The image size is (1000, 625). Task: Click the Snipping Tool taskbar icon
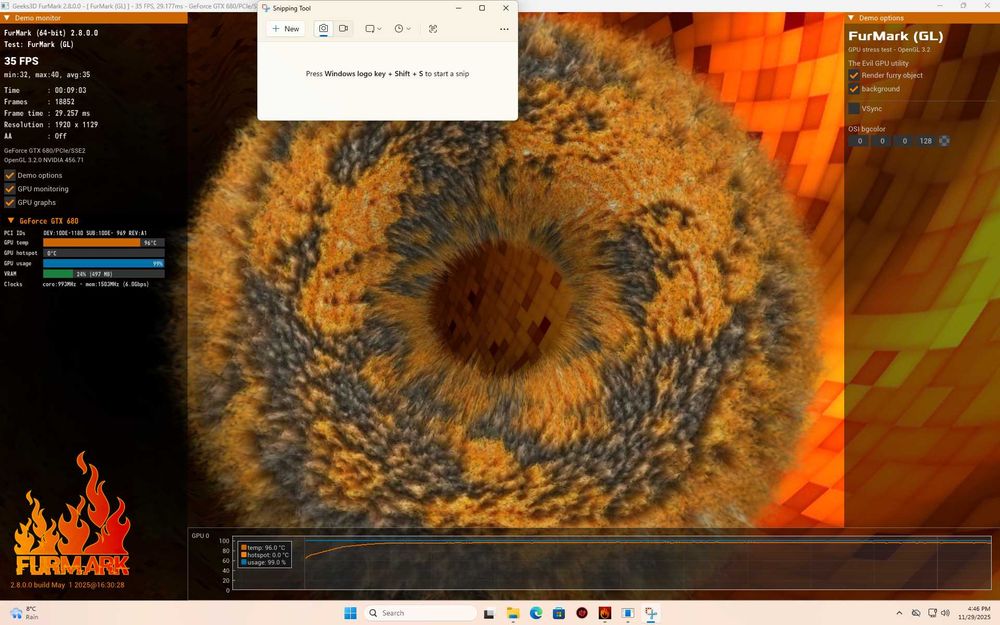tap(651, 614)
